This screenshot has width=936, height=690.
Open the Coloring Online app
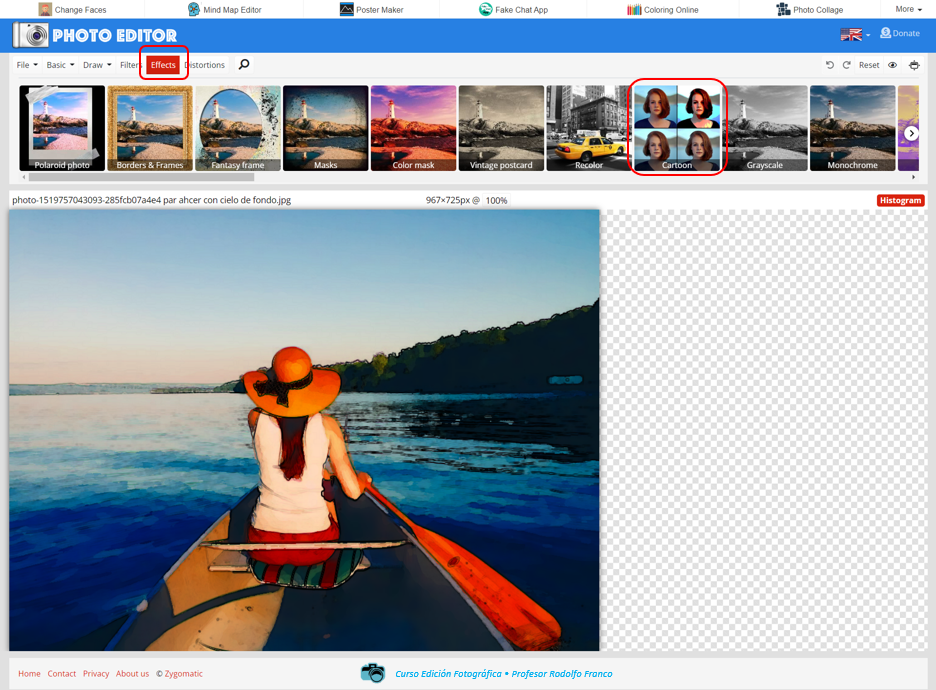tap(662, 10)
